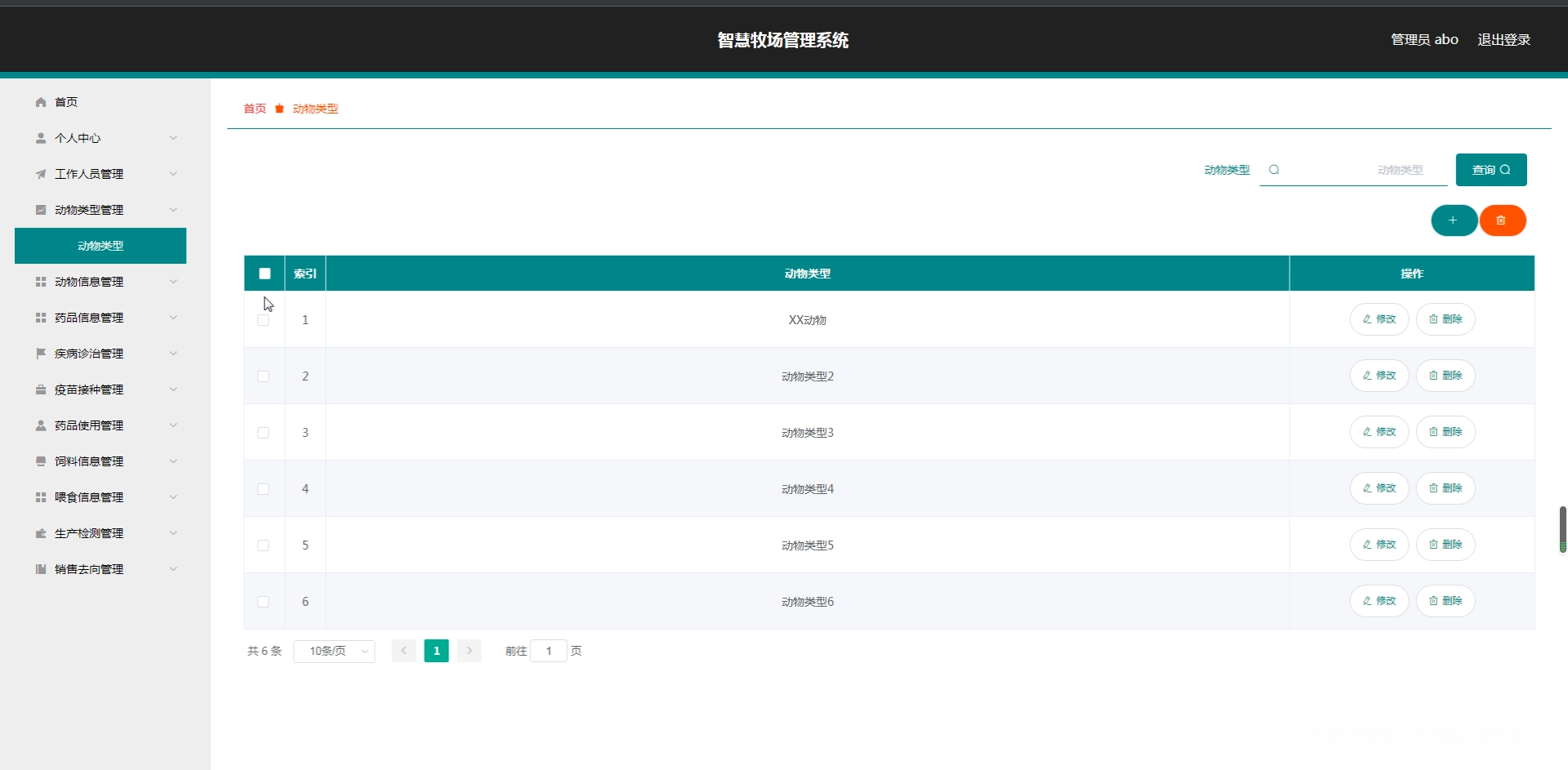
Task: Click 退出登录 to log out
Action: coord(1503,39)
